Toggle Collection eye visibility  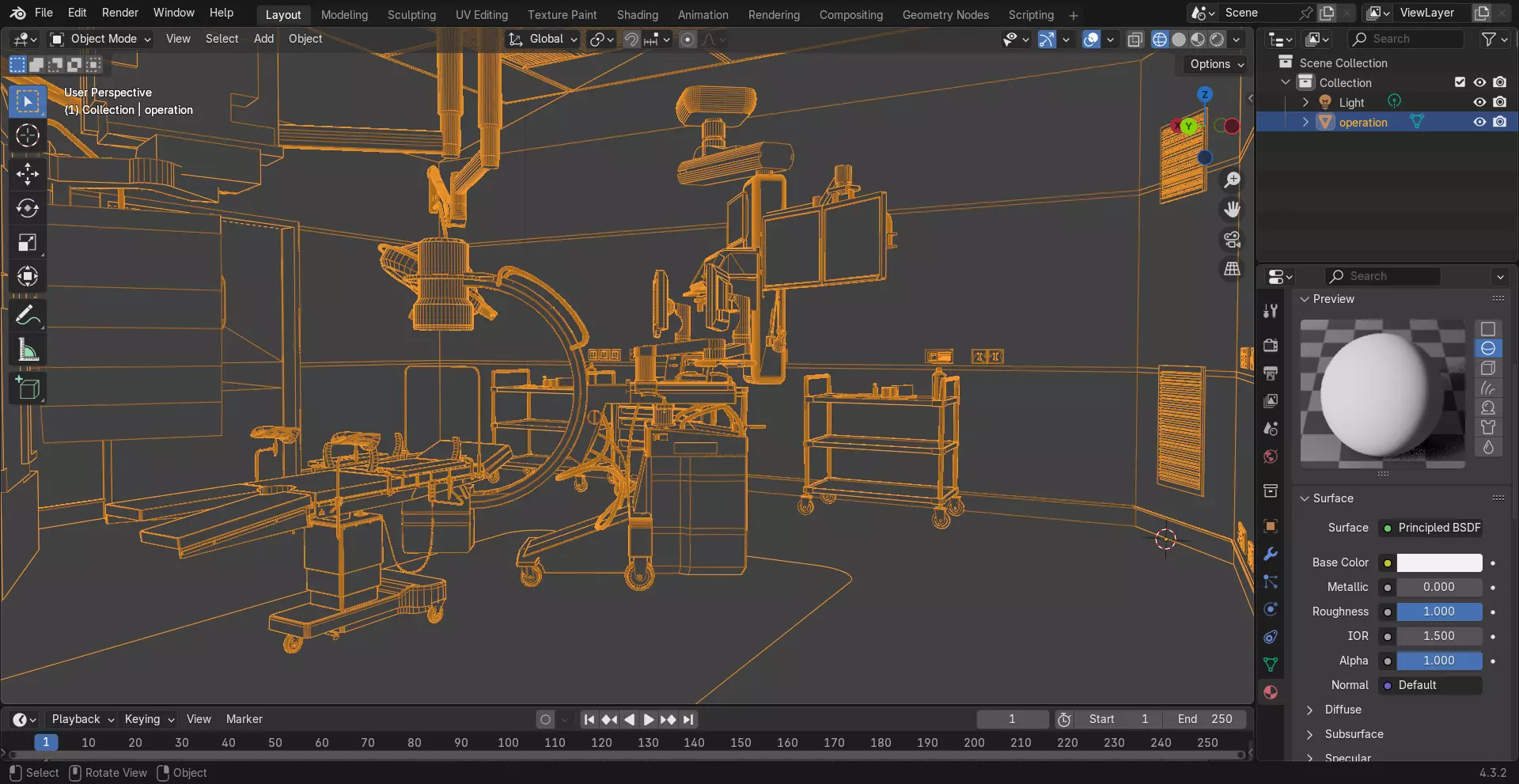(1479, 82)
